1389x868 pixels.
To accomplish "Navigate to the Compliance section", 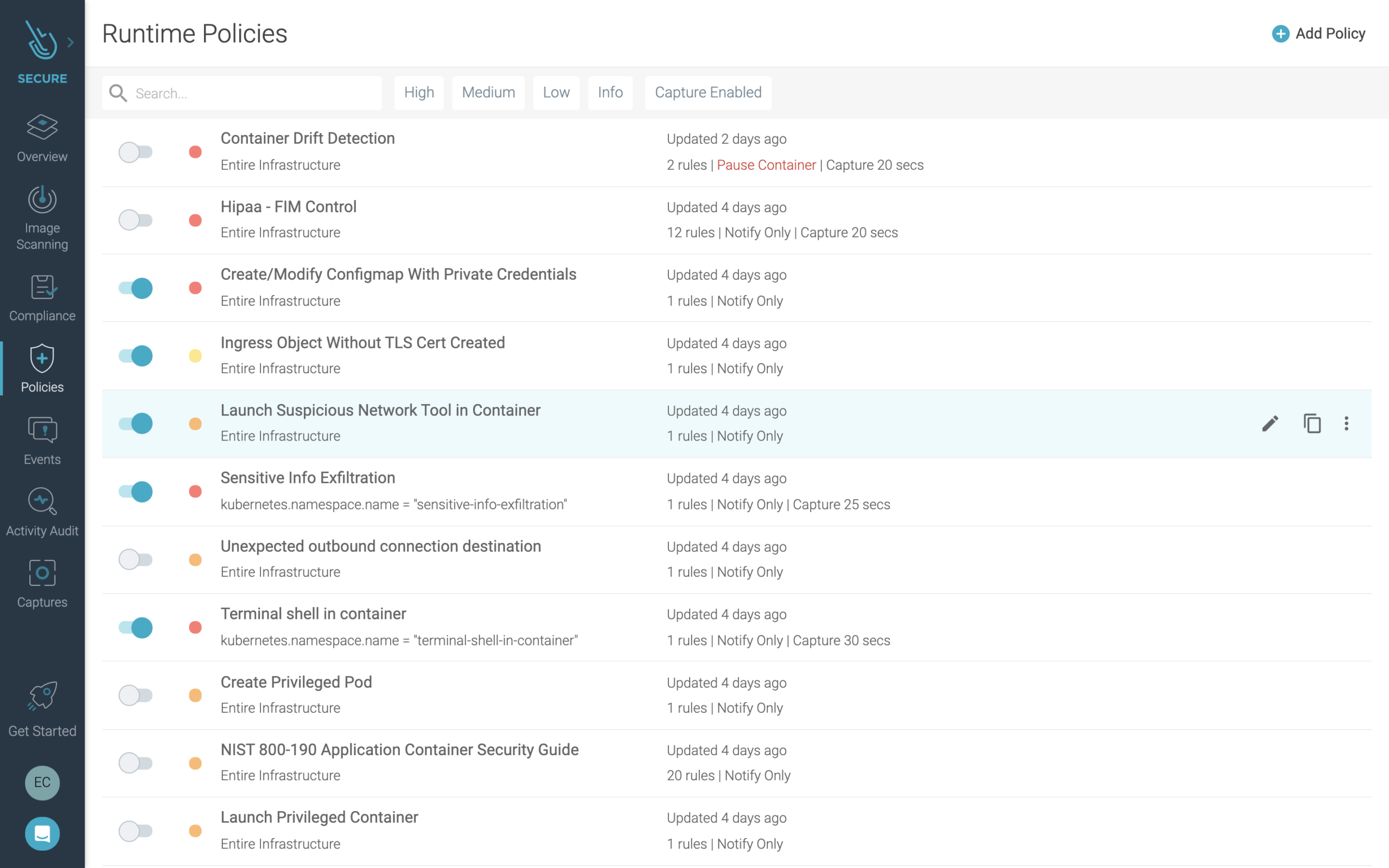I will point(41,297).
